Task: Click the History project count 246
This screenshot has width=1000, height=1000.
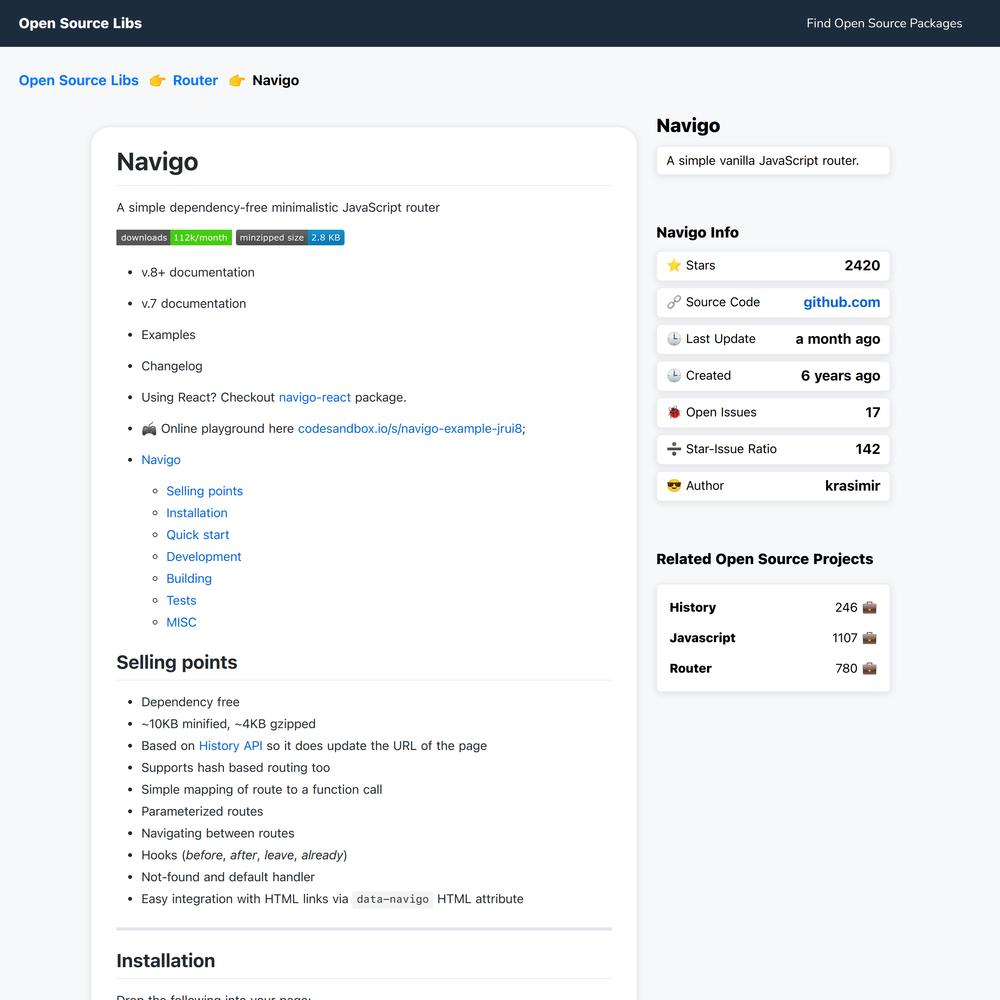Action: [846, 607]
